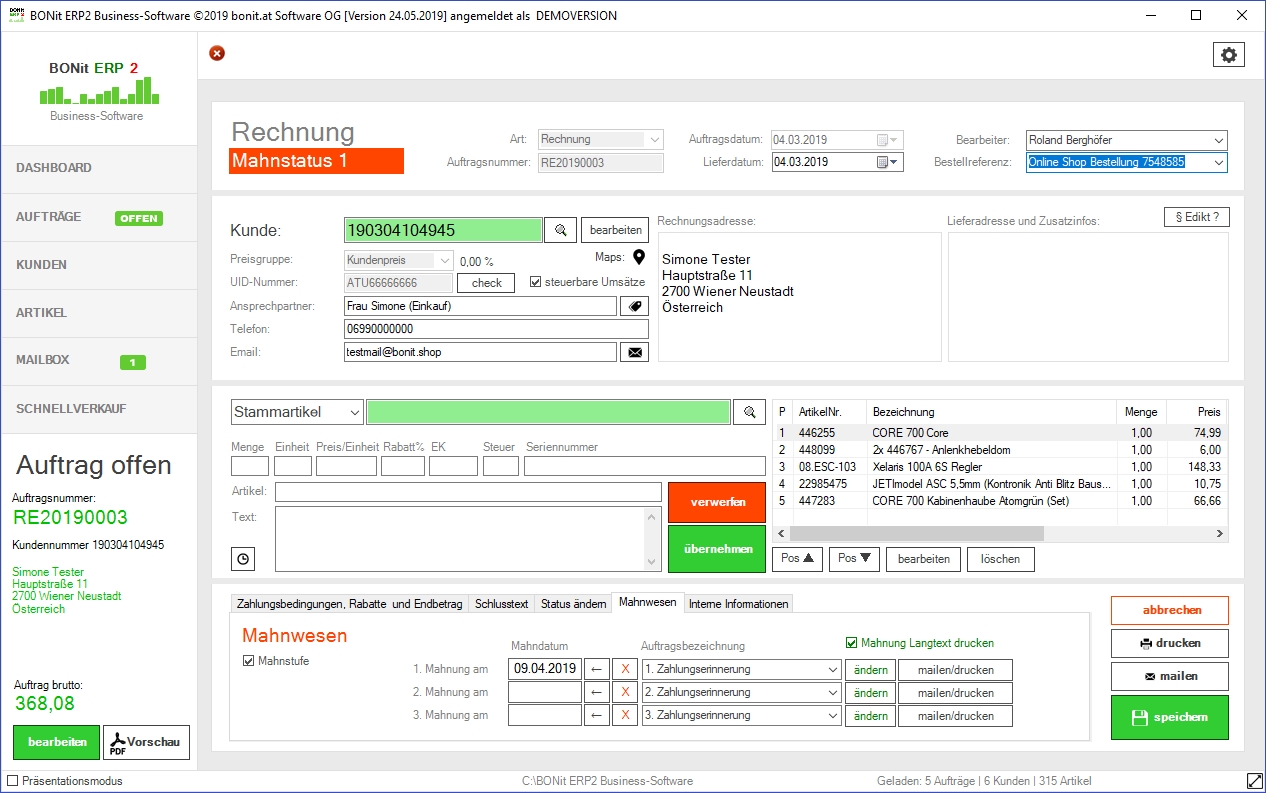Open the 3. Zahlungserinnerung dropdown
This screenshot has height=793, width=1266.
pyautogui.click(x=832, y=716)
